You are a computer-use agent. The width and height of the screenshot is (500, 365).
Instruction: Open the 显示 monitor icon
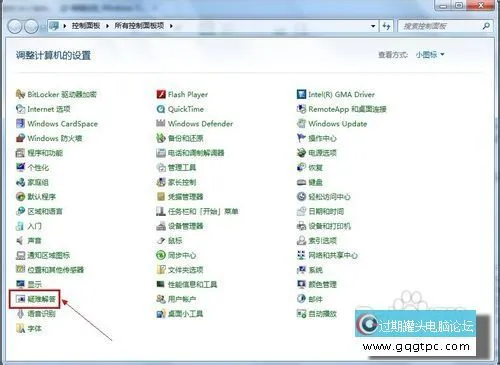point(20,284)
